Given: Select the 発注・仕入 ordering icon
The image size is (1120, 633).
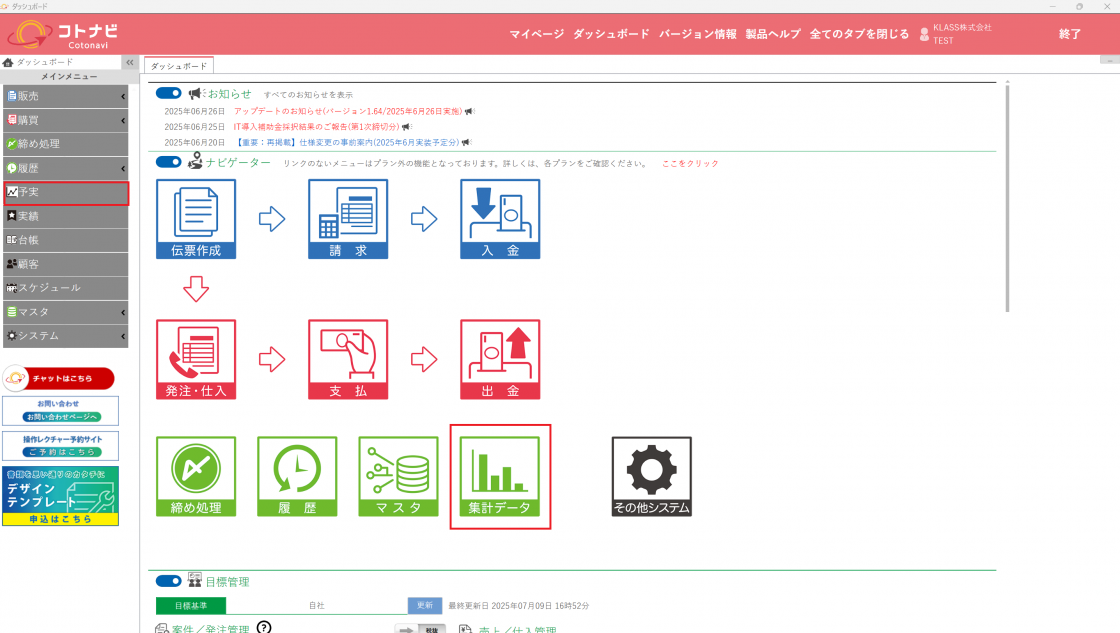Looking at the screenshot, I should (x=196, y=359).
